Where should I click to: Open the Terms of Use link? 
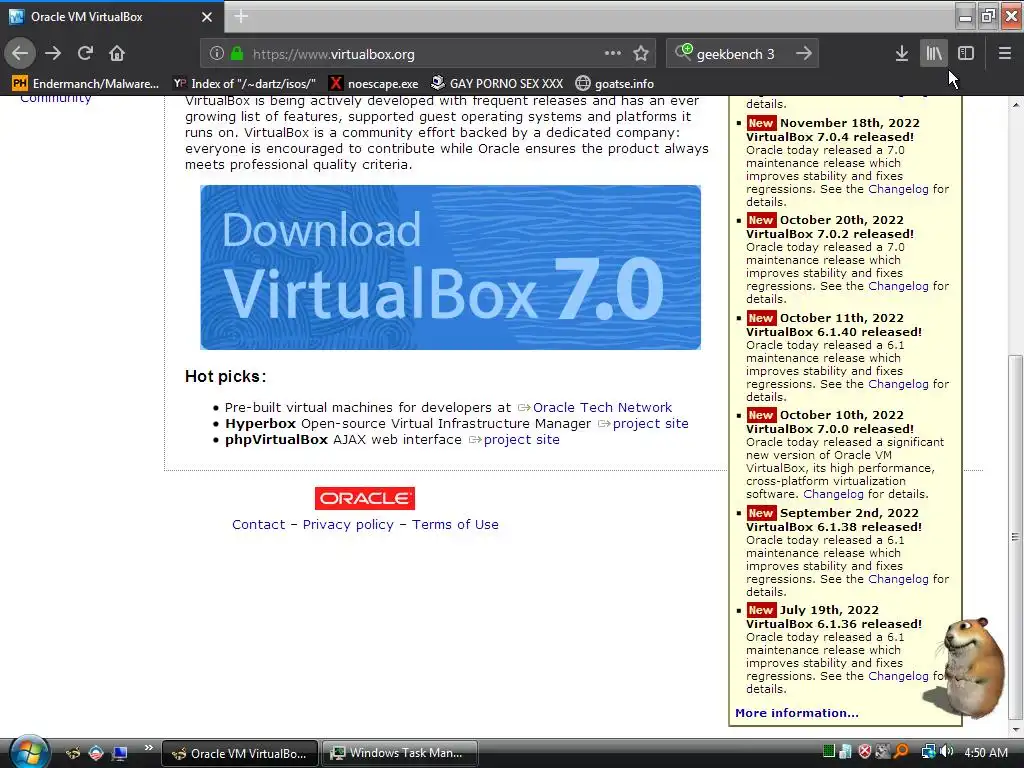(455, 524)
